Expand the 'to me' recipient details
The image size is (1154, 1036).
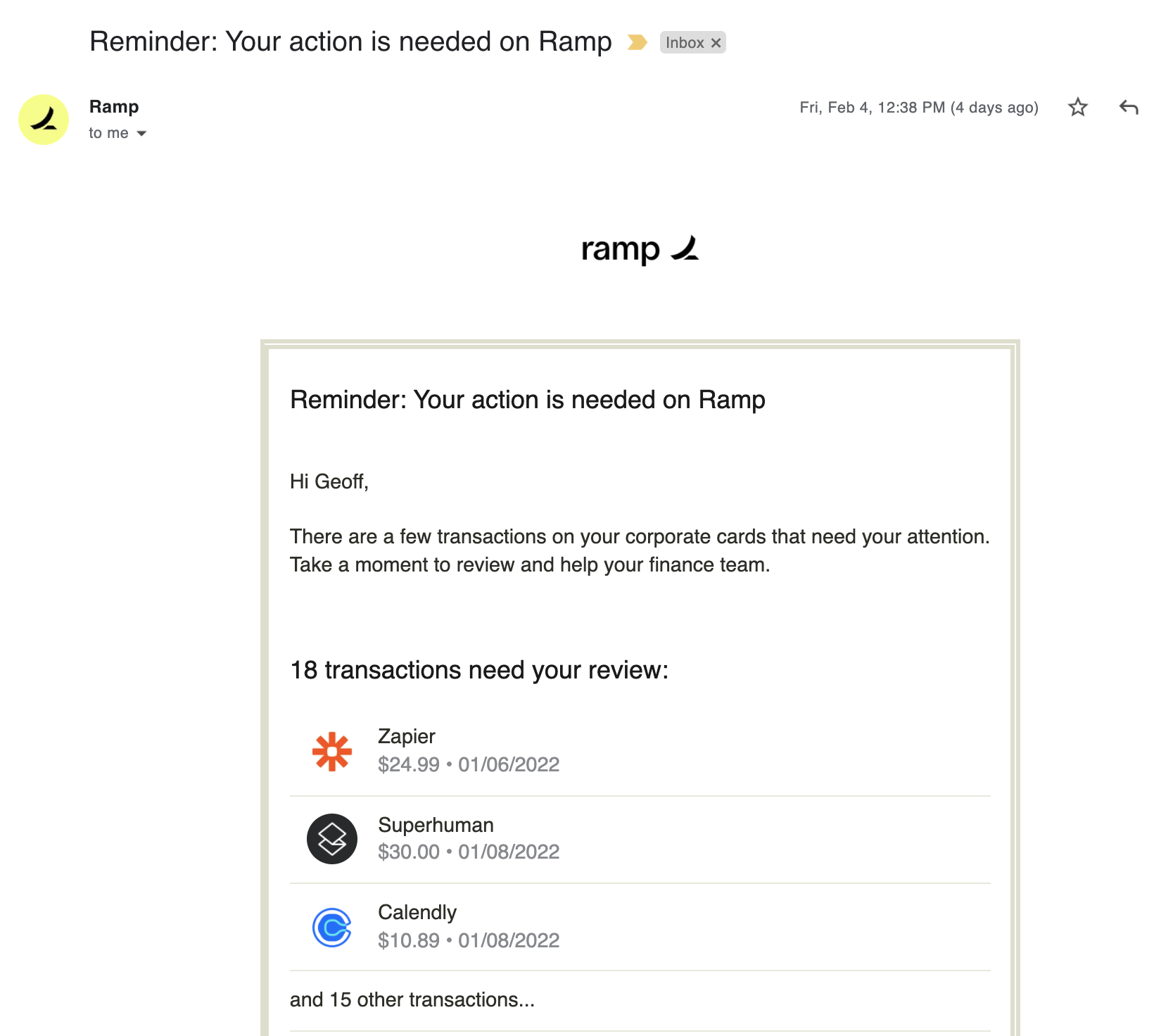(141, 133)
